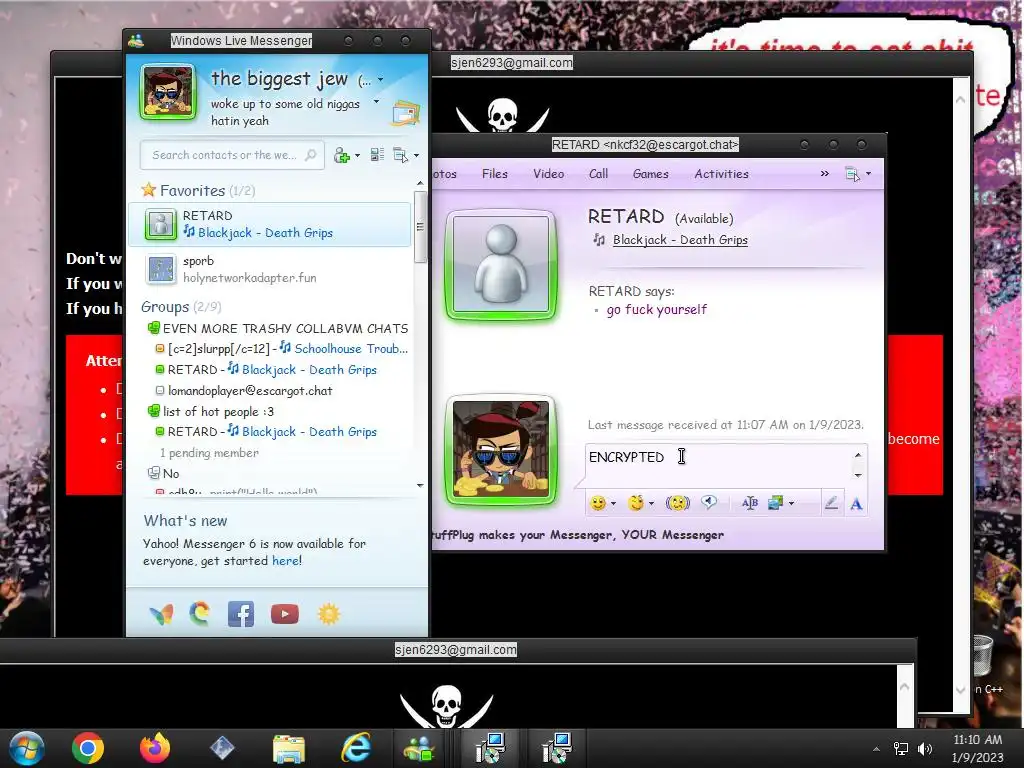Open the Files menu in chat window
This screenshot has height=768, width=1024.
click(x=494, y=174)
